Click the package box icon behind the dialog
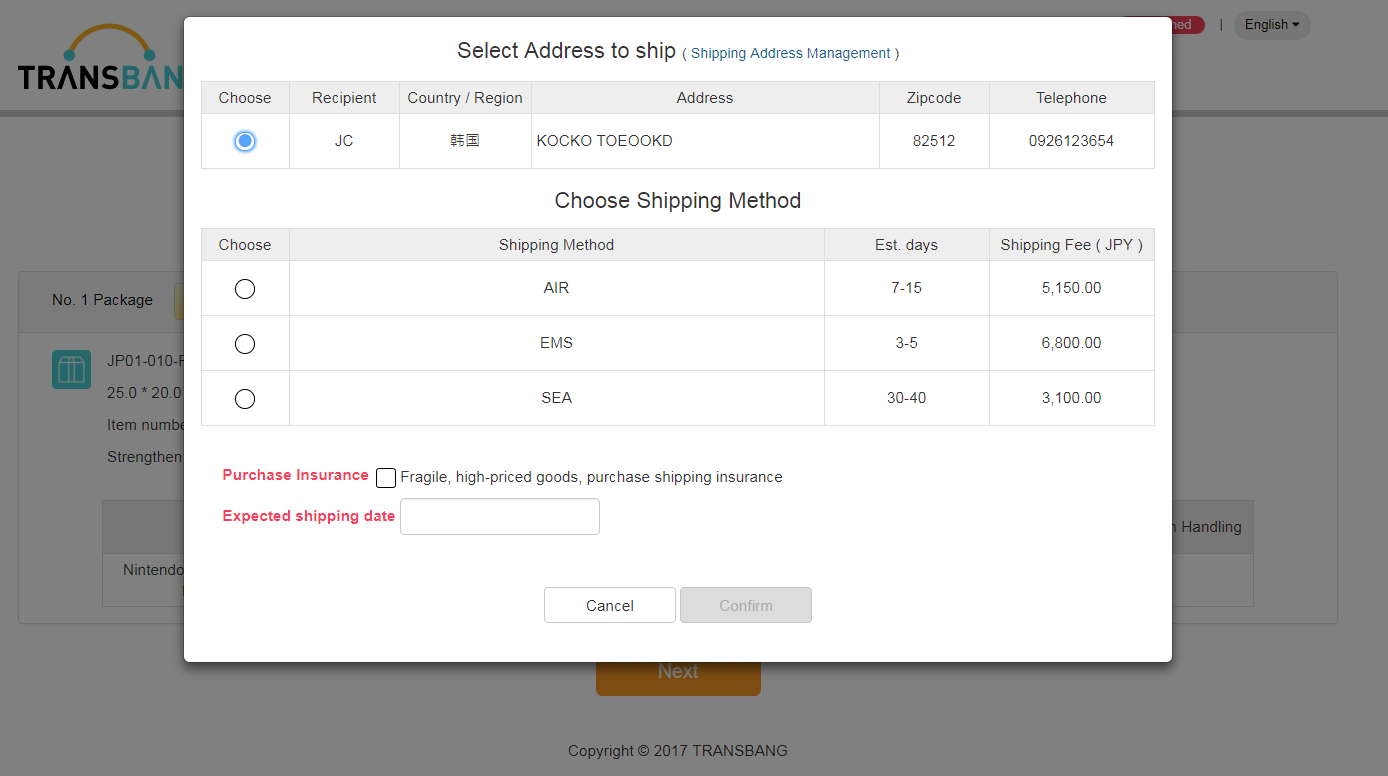 coord(72,370)
